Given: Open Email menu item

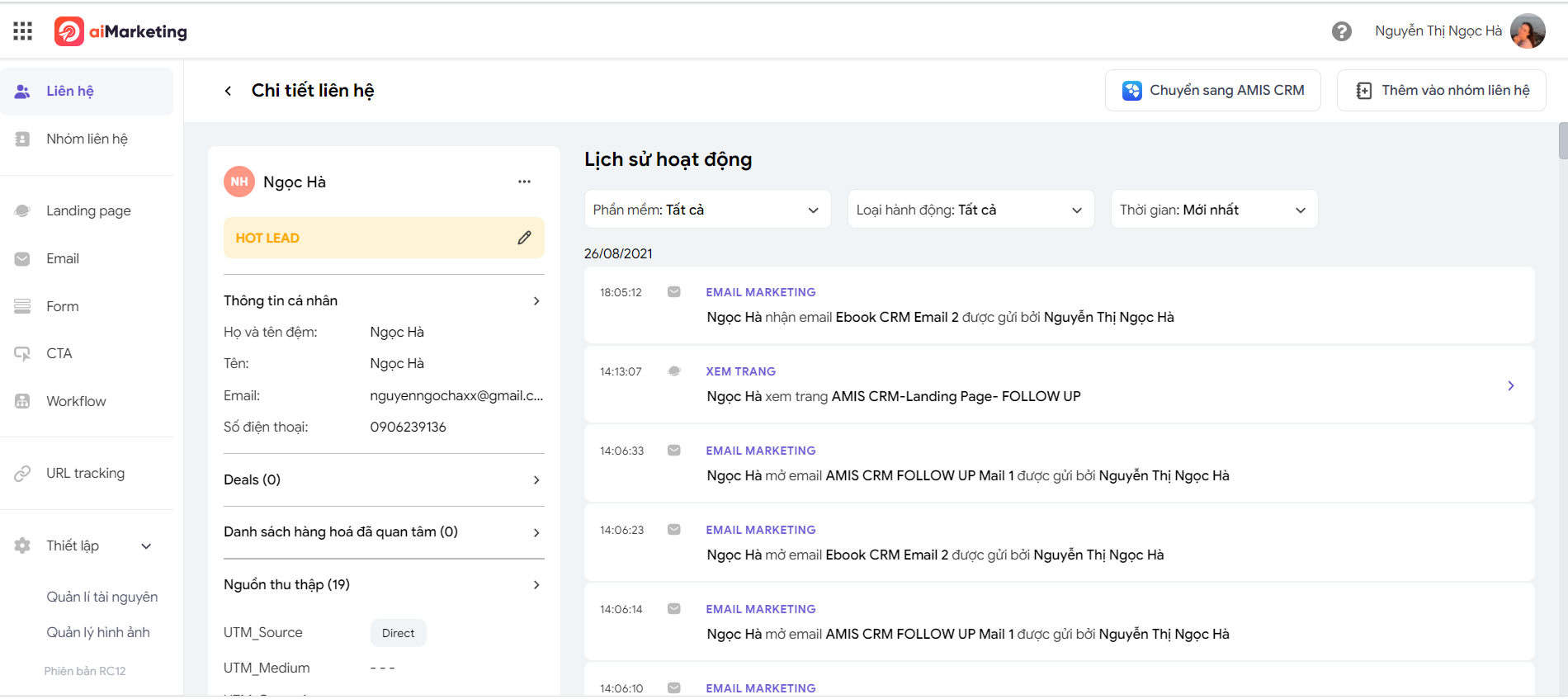Looking at the screenshot, I should click(x=87, y=258).
